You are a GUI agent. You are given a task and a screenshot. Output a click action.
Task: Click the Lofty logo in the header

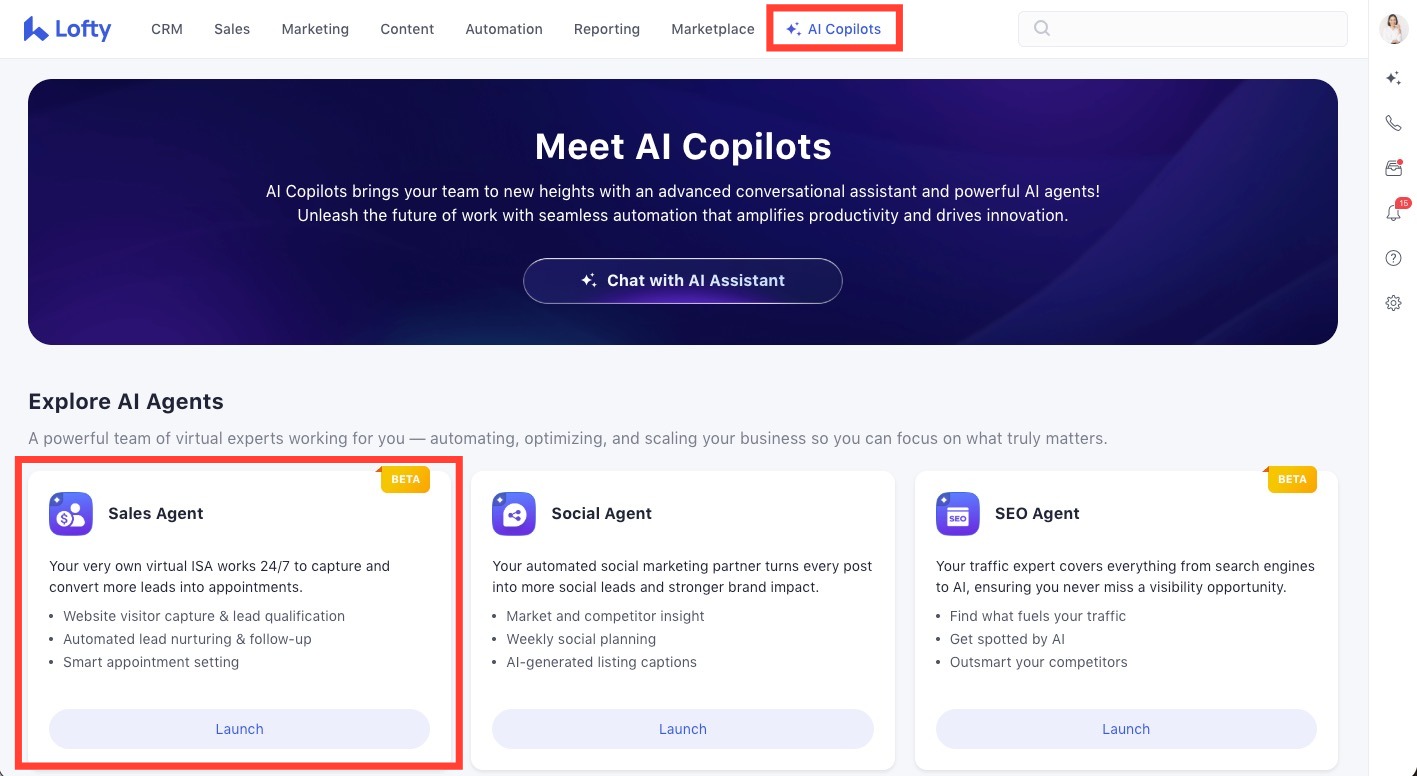[x=67, y=29]
